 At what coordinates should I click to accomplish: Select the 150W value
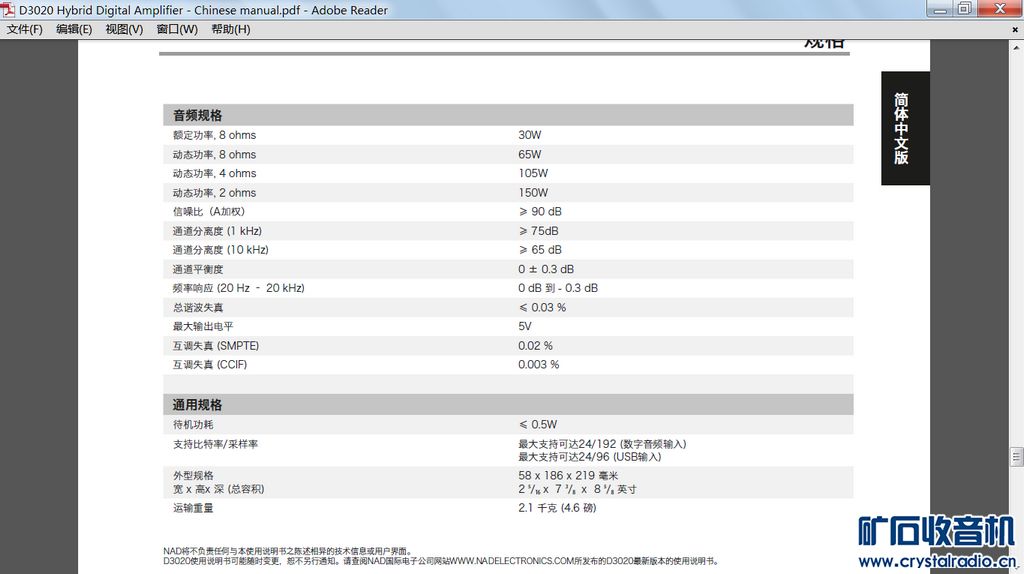click(533, 193)
